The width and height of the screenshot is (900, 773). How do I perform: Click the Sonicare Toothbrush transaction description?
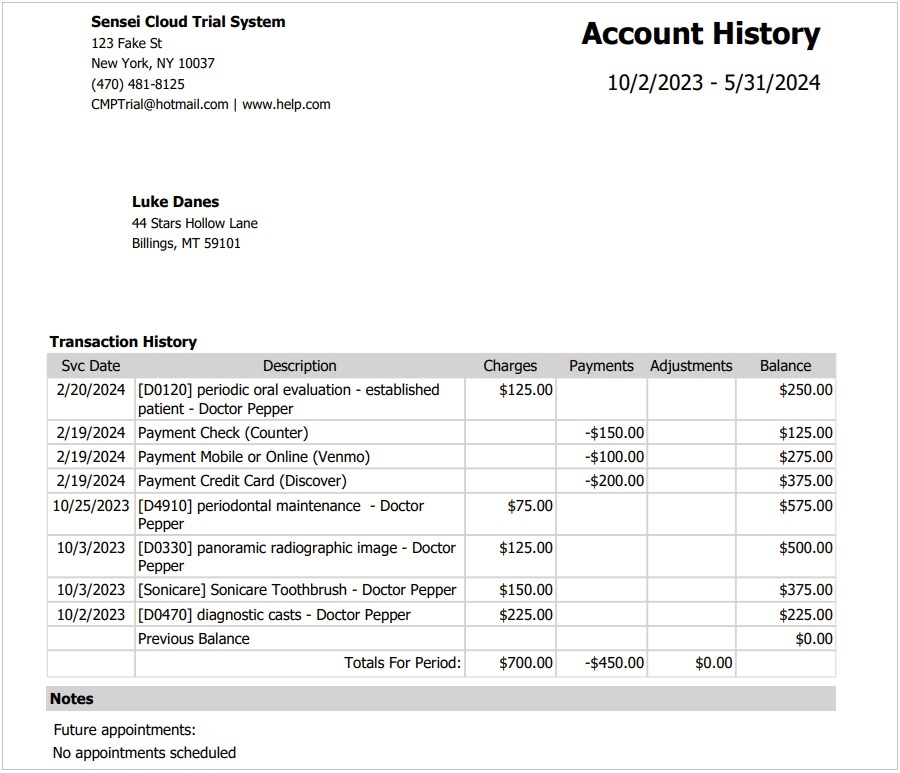[x=297, y=590]
